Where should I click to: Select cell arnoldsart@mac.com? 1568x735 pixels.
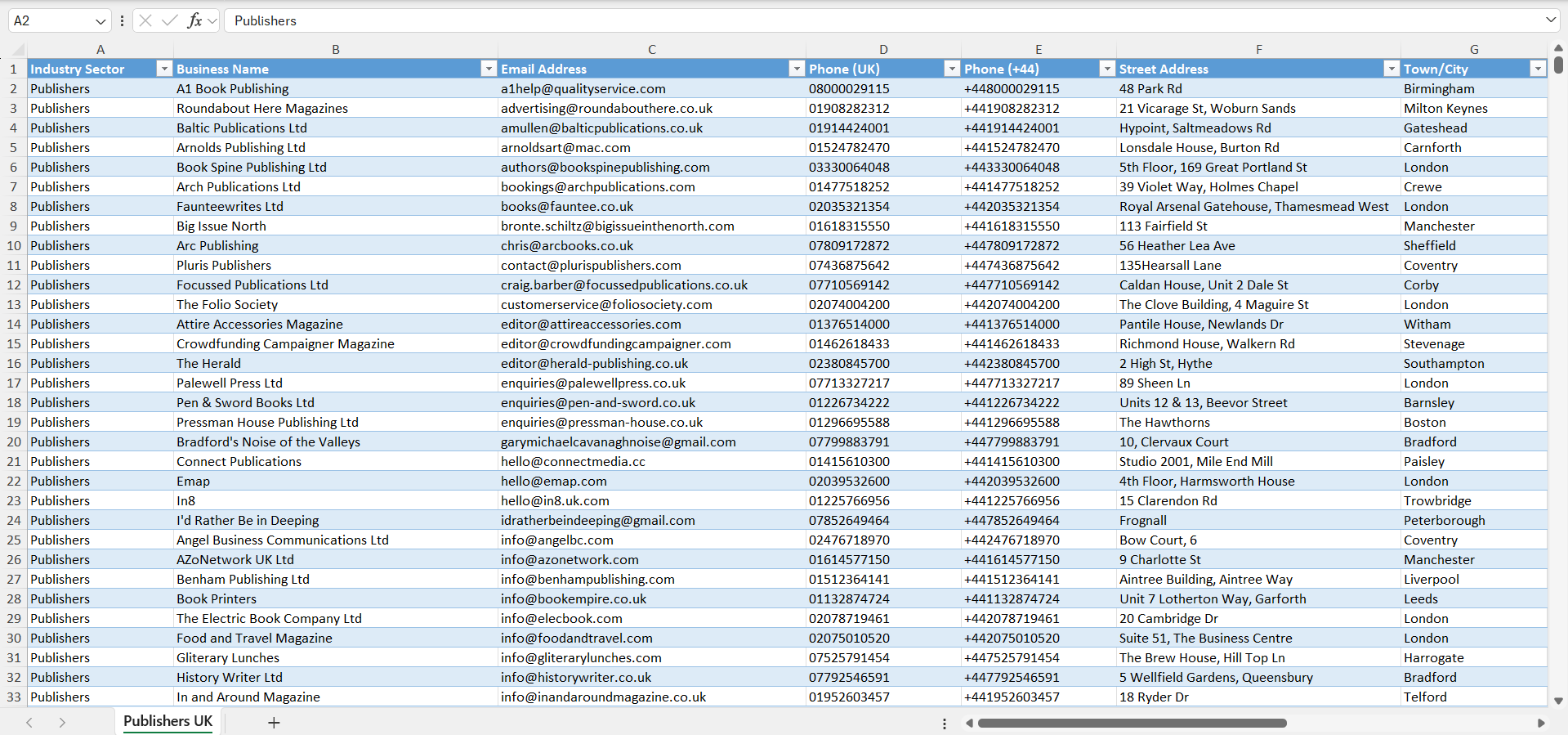coord(652,147)
